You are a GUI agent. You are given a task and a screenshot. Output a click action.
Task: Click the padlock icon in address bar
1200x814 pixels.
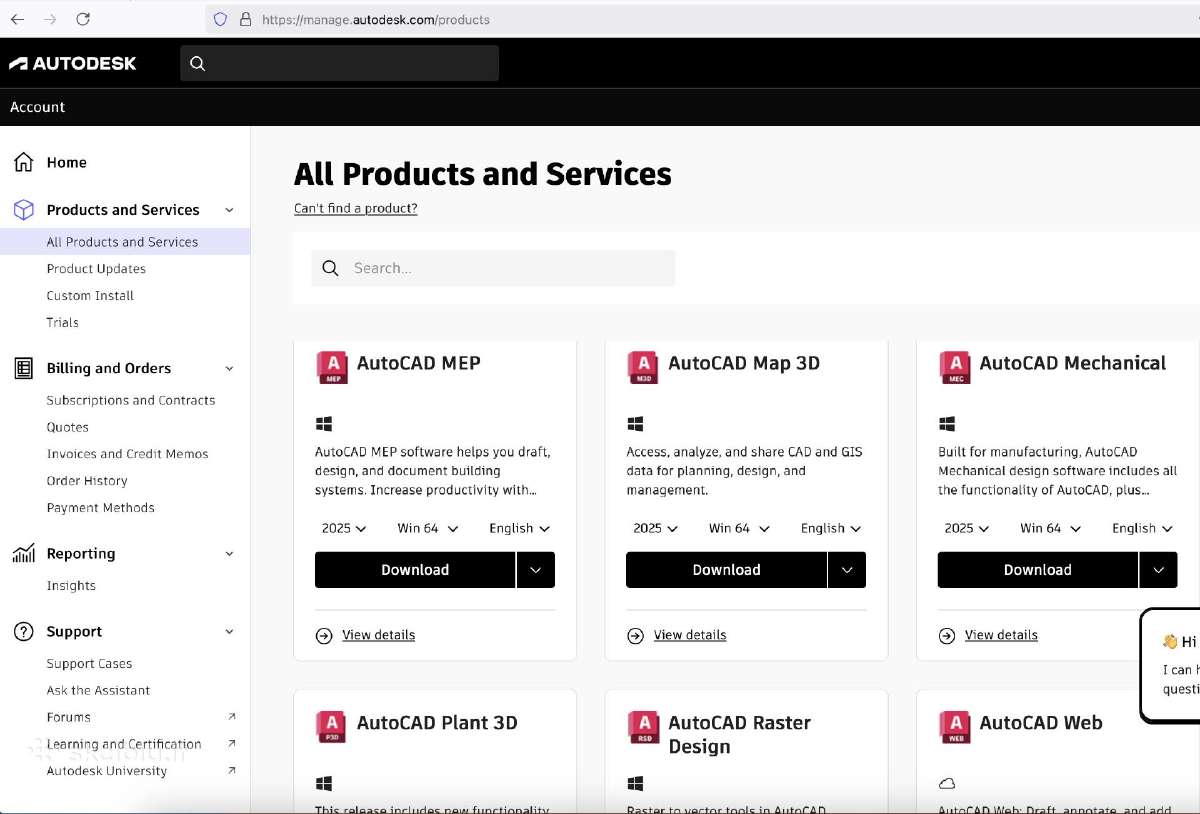tap(245, 19)
